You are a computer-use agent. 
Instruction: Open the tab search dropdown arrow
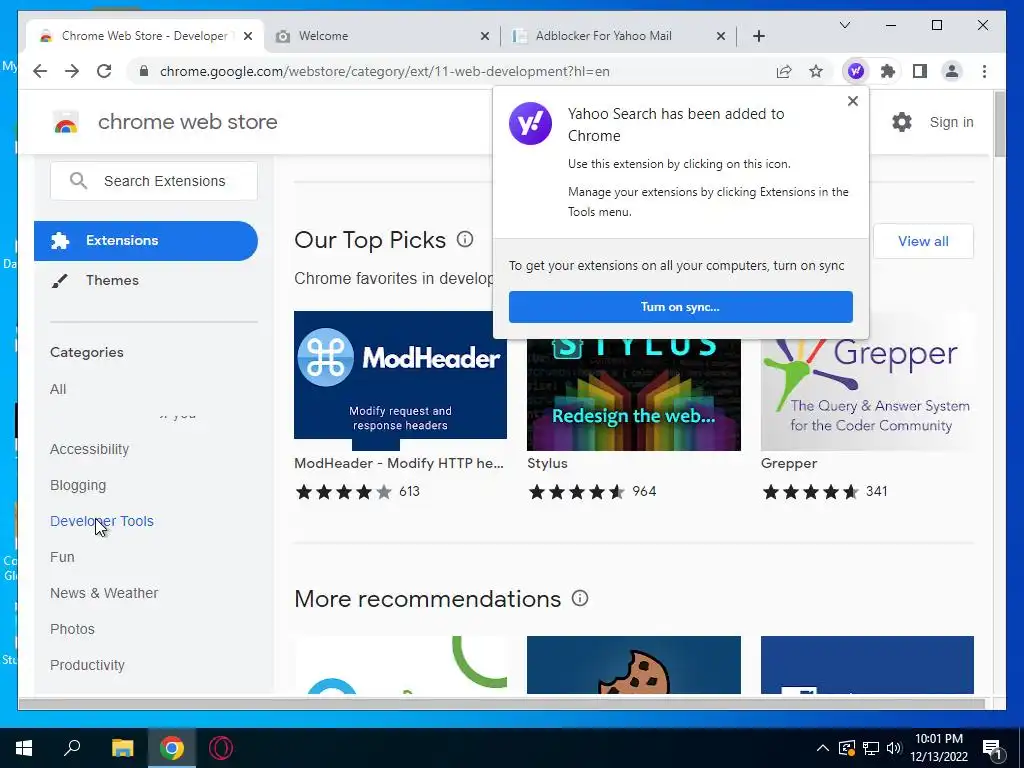pyautogui.click(x=844, y=25)
